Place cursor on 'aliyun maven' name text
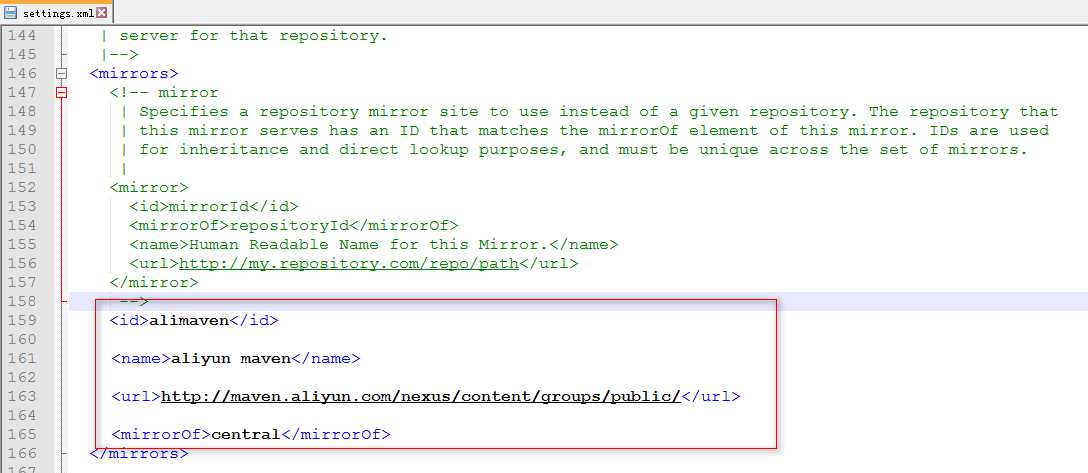Screen dimensions: 1088x473 point(230,359)
